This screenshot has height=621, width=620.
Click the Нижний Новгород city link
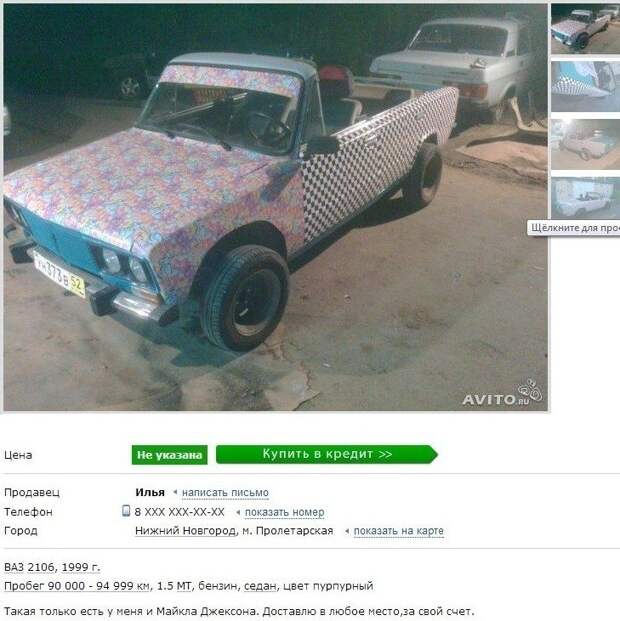pyautogui.click(x=185, y=531)
